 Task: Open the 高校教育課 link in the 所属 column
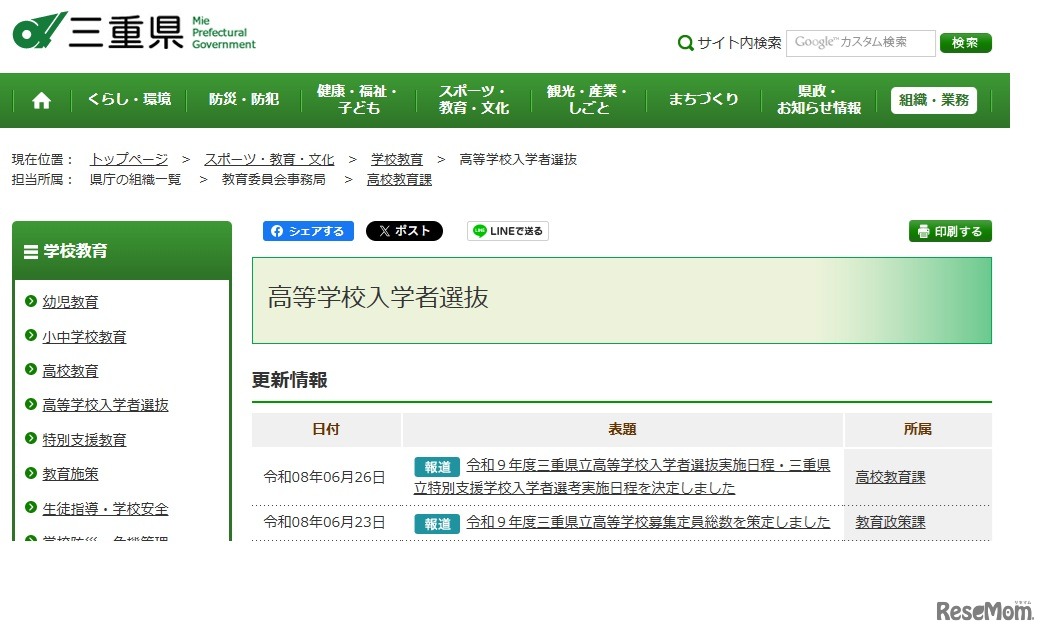[890, 477]
